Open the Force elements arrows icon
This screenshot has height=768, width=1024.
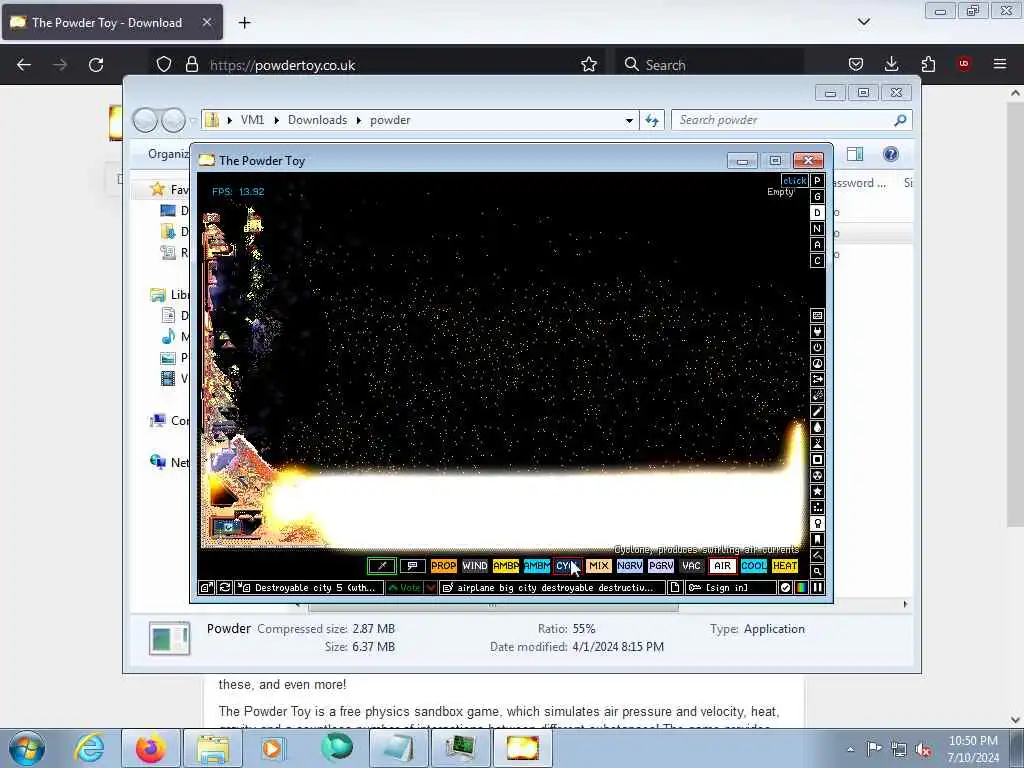tap(817, 379)
